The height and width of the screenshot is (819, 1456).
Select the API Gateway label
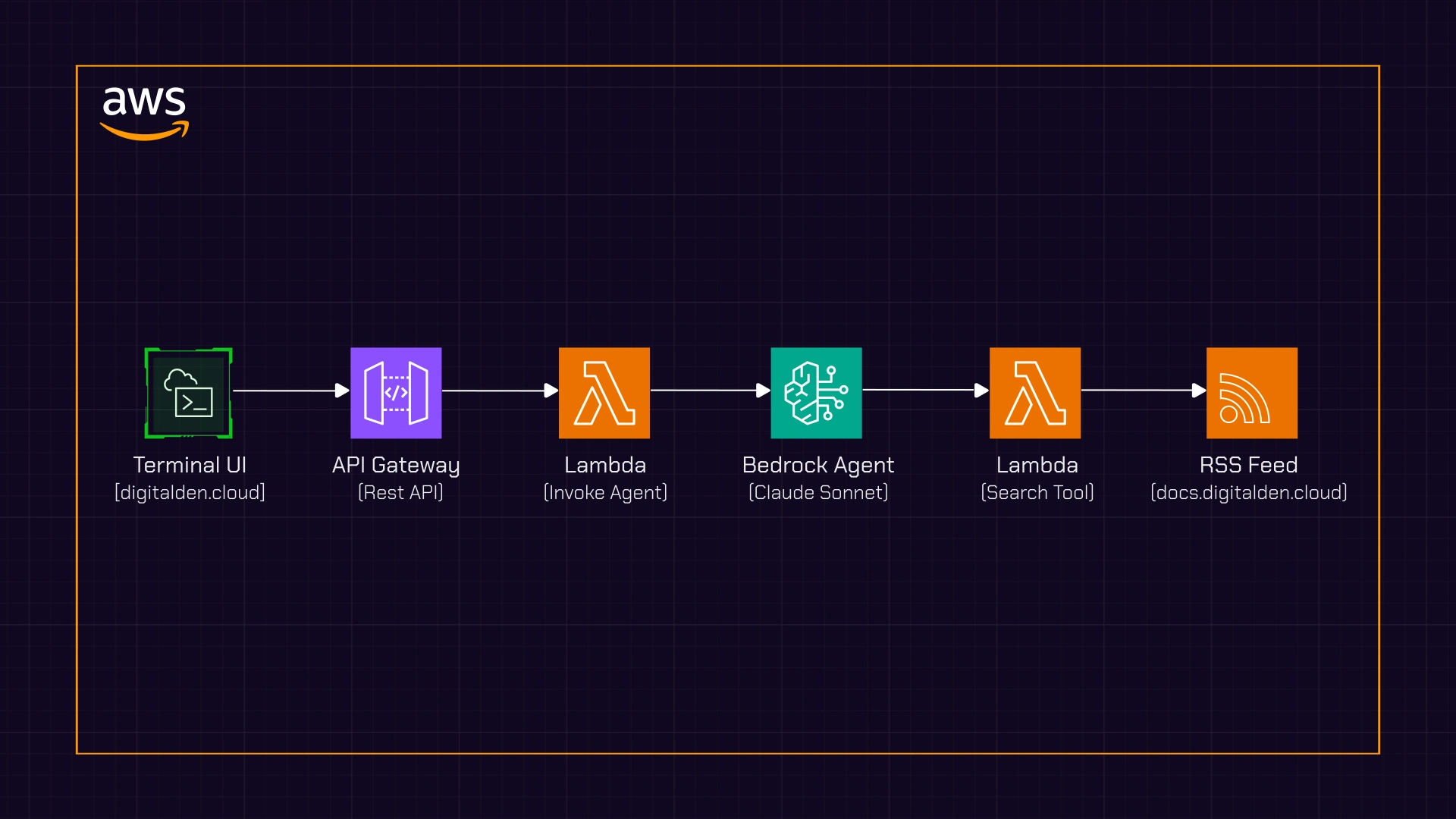pyautogui.click(x=396, y=465)
